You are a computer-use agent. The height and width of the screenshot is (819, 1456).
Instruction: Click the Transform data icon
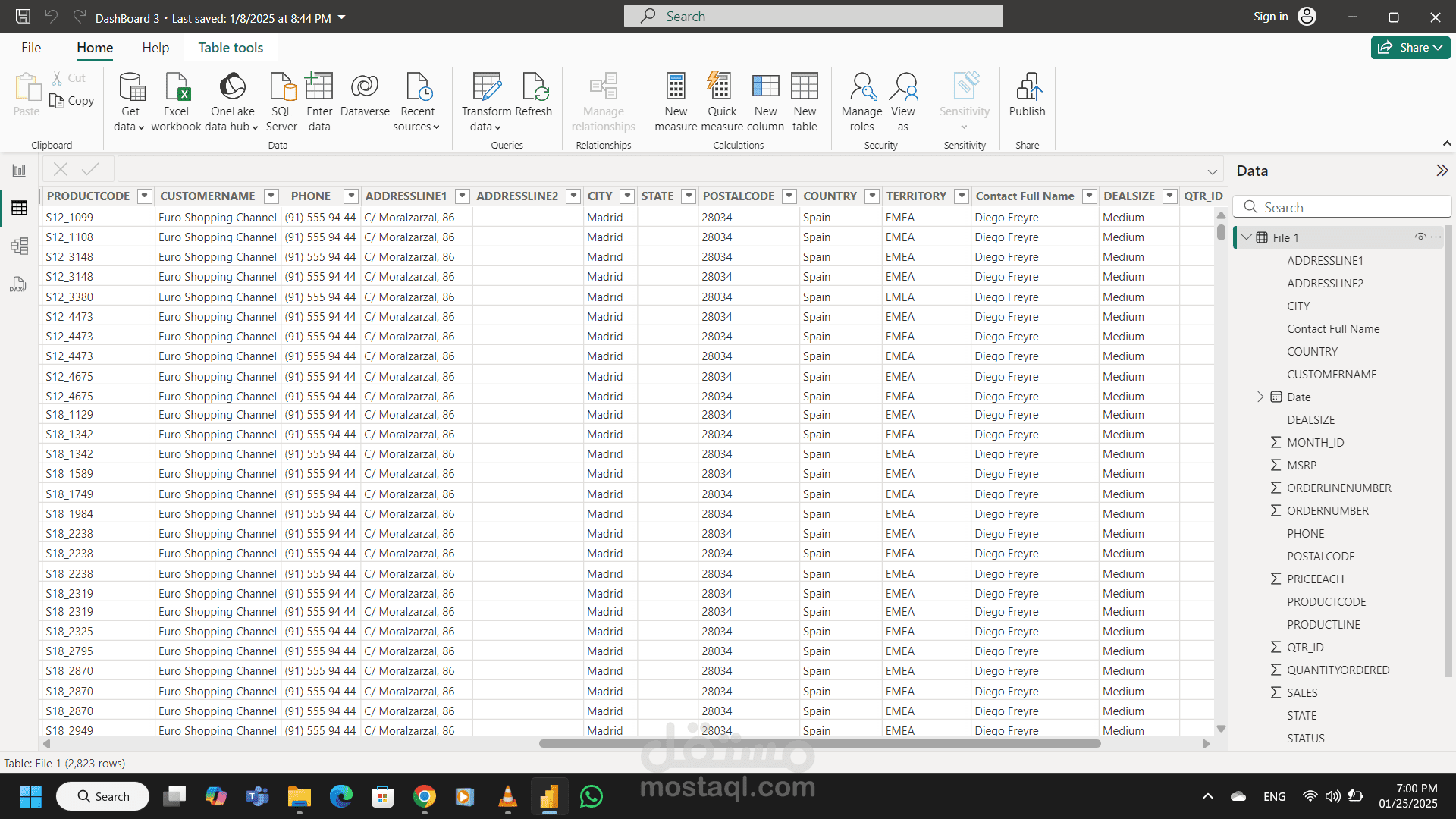[x=485, y=87]
